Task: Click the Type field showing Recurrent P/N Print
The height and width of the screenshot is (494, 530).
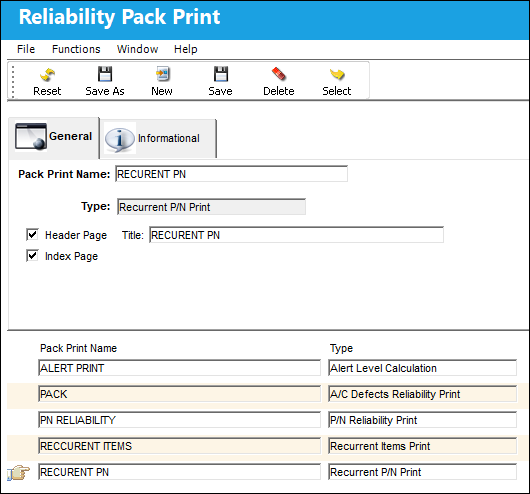Action: tap(212, 207)
